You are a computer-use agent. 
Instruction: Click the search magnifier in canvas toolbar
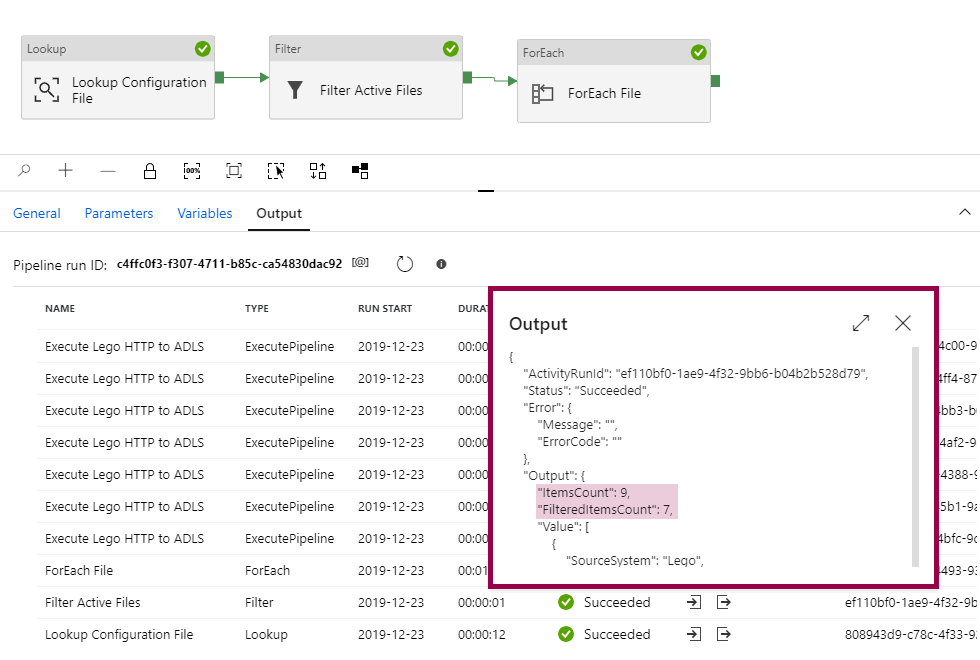click(x=25, y=171)
